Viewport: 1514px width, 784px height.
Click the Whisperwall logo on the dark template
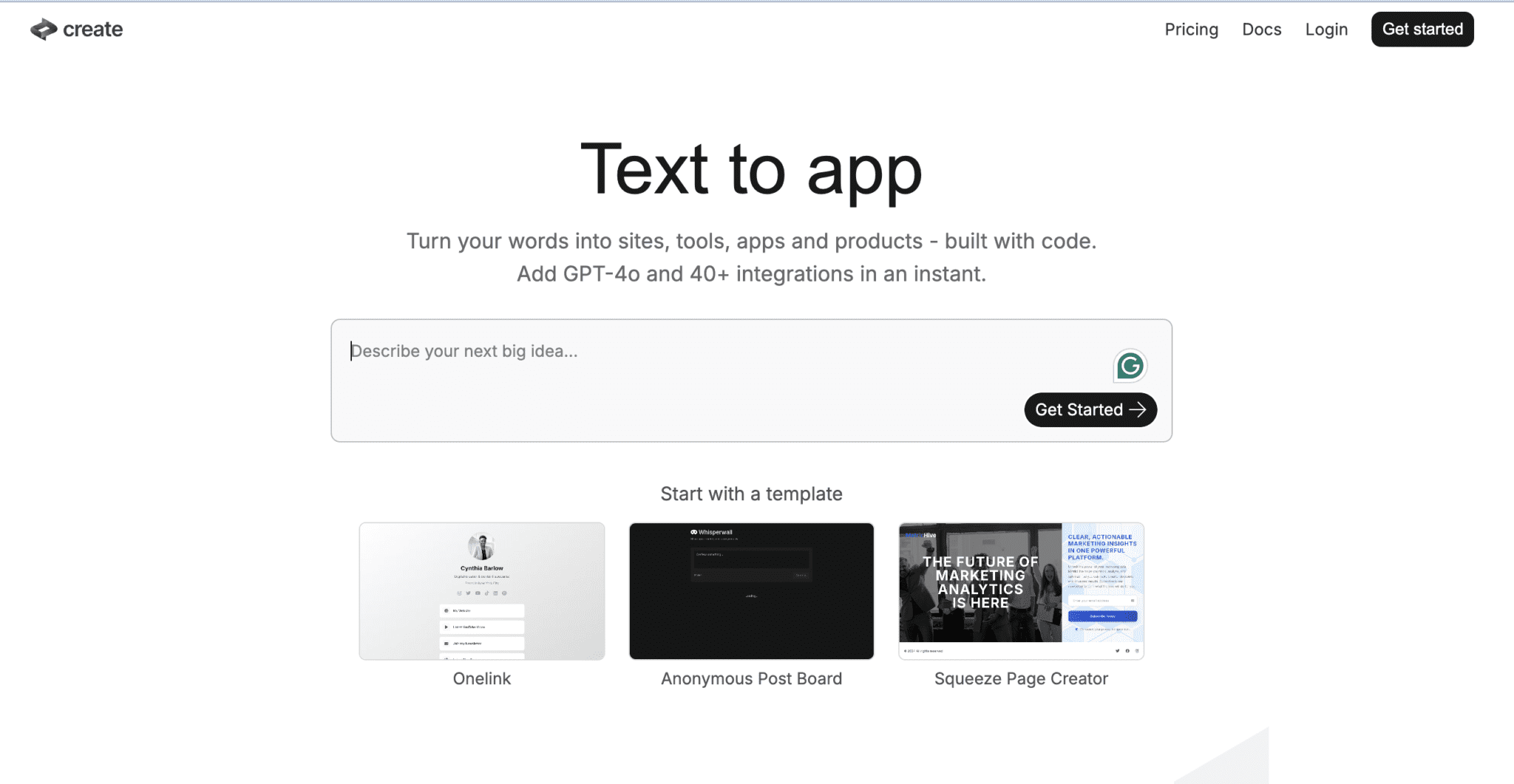click(710, 531)
